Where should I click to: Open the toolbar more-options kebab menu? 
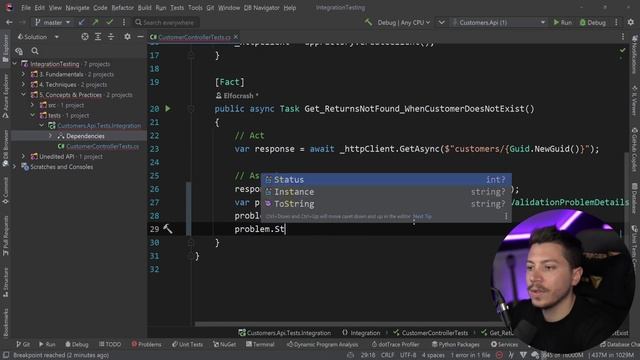124,22
